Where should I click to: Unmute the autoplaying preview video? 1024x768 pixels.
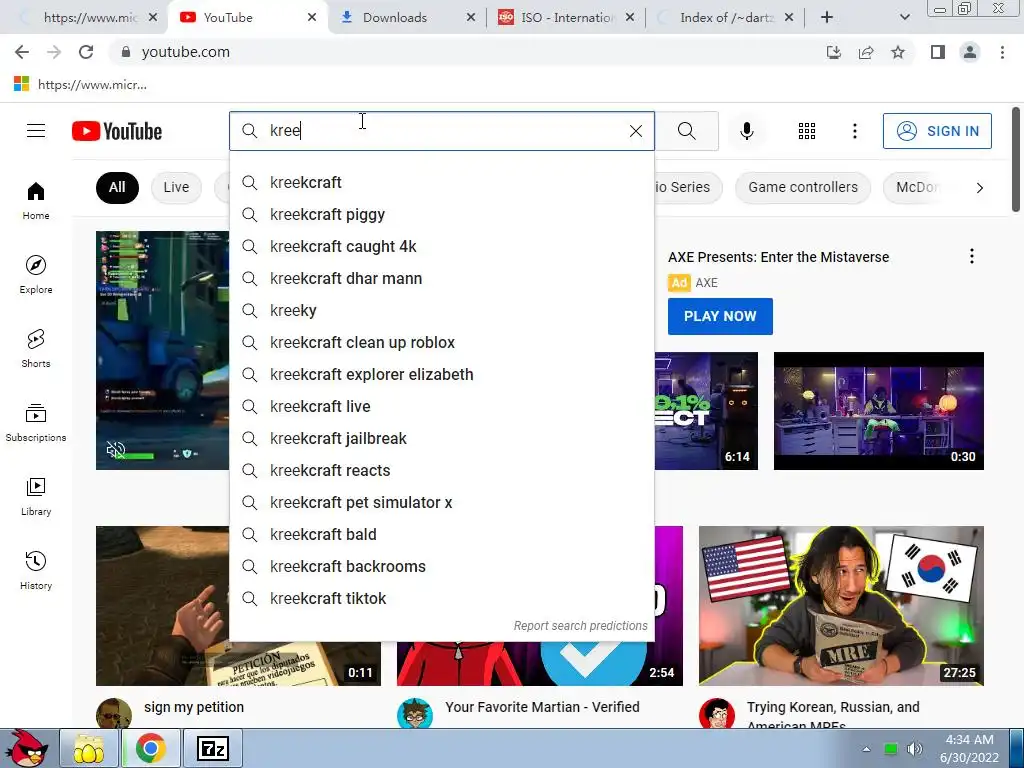(x=116, y=449)
